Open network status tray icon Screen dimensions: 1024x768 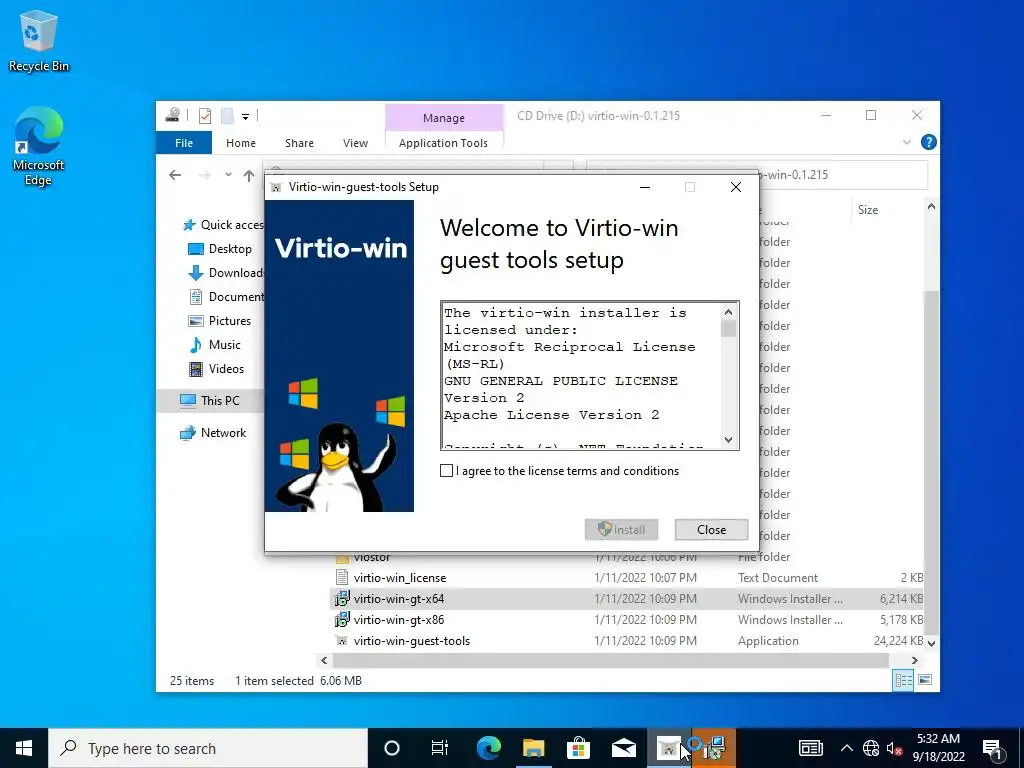871,748
